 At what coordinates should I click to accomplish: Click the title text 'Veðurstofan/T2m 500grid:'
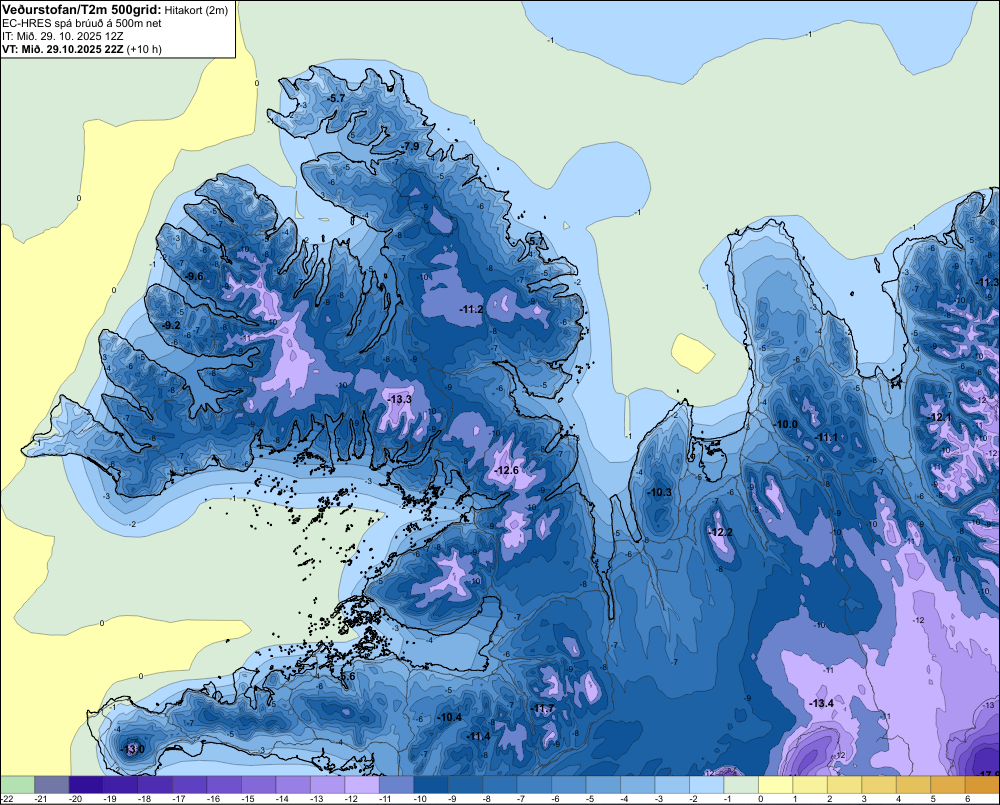click(82, 10)
